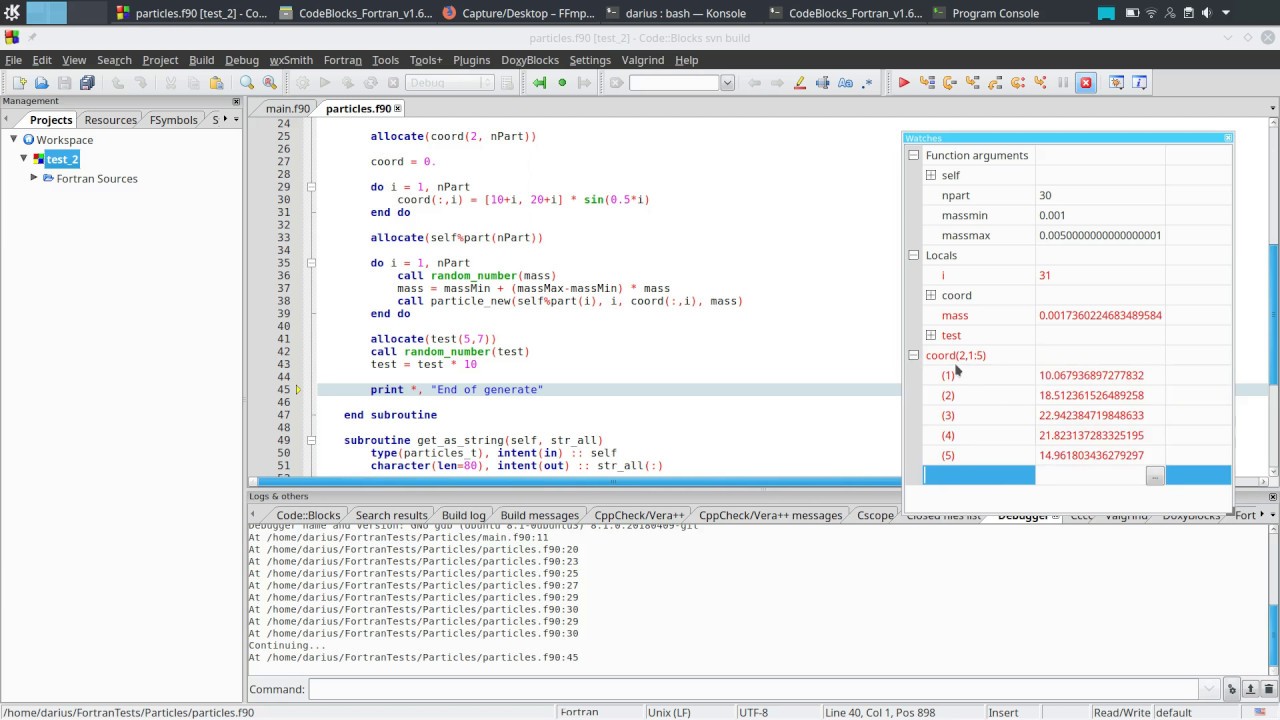Screen dimensions: 1280x720
Task: Click the Run to cursor debugger icon
Action: tap(927, 83)
